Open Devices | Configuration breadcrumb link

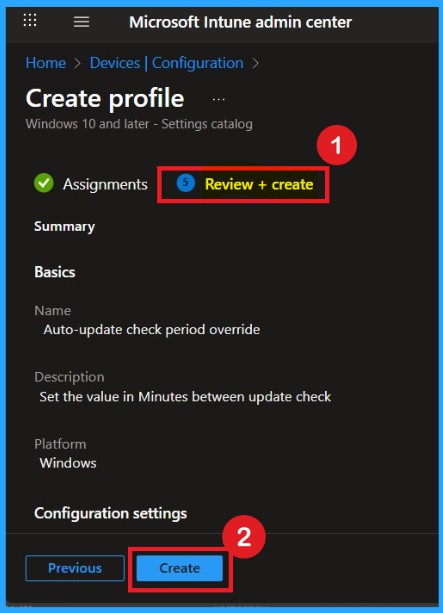click(x=167, y=63)
